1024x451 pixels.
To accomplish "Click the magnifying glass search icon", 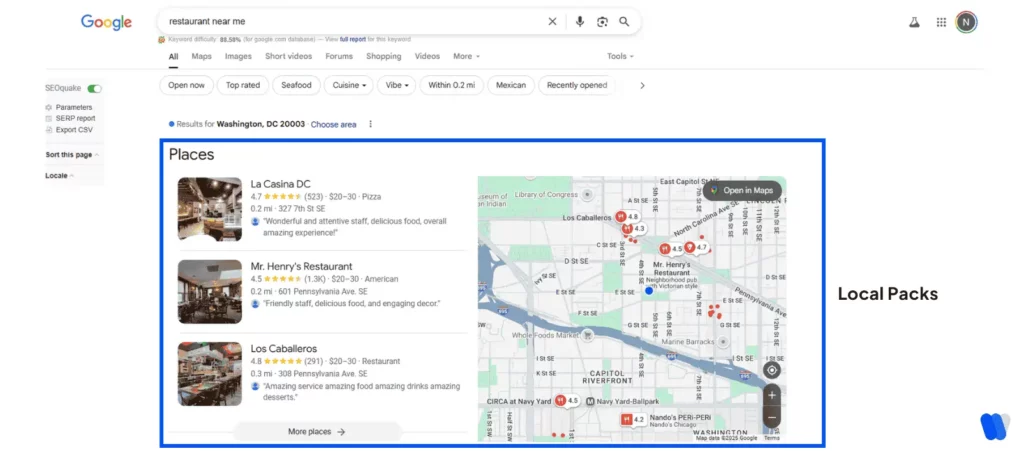I will (x=624, y=22).
